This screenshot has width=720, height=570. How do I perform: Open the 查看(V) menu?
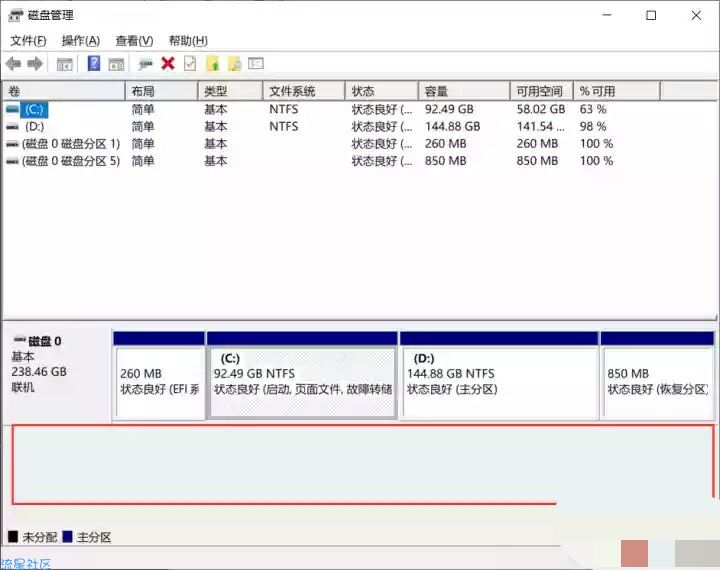click(x=134, y=41)
